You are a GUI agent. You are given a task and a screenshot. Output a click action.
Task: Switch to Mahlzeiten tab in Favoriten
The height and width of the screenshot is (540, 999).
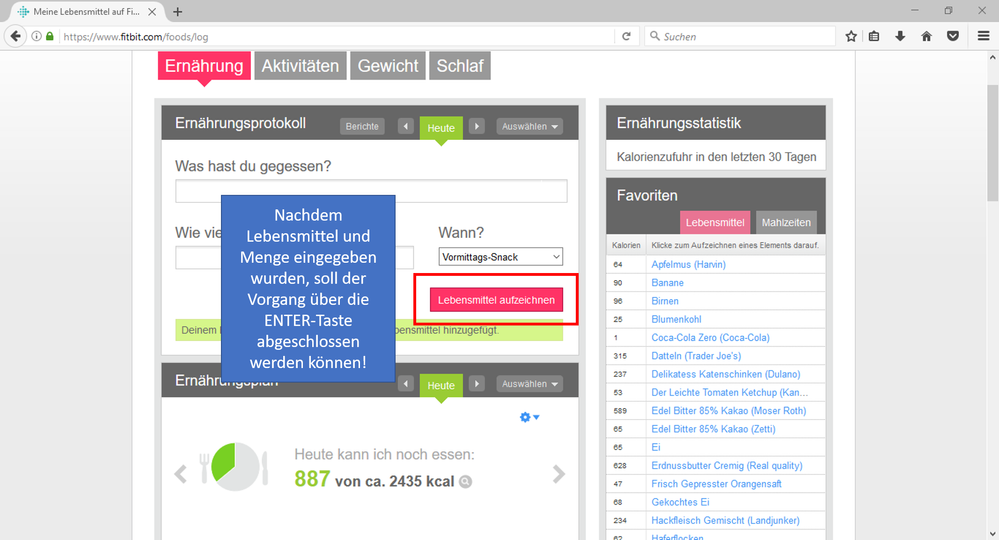coord(786,222)
